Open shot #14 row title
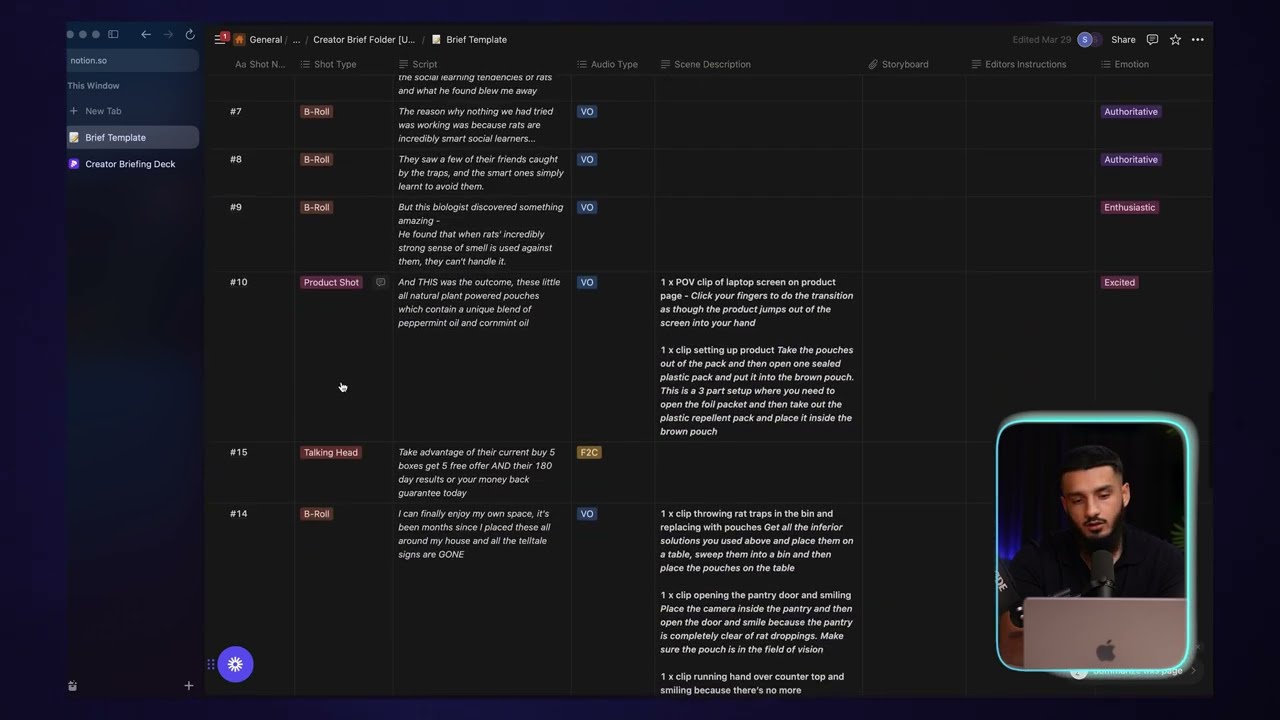 coord(238,514)
